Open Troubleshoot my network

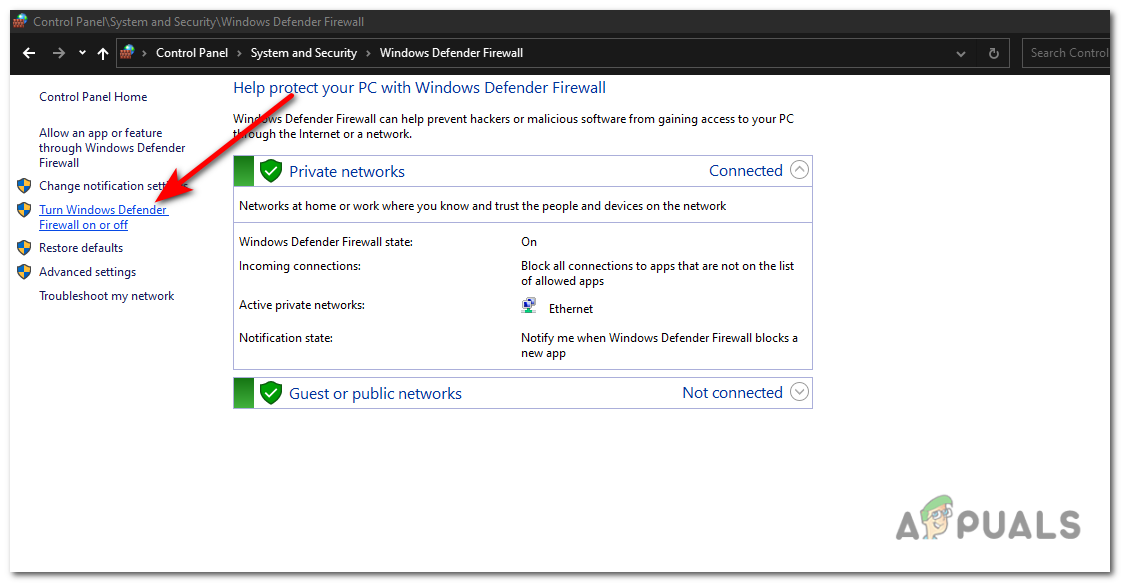tap(106, 295)
